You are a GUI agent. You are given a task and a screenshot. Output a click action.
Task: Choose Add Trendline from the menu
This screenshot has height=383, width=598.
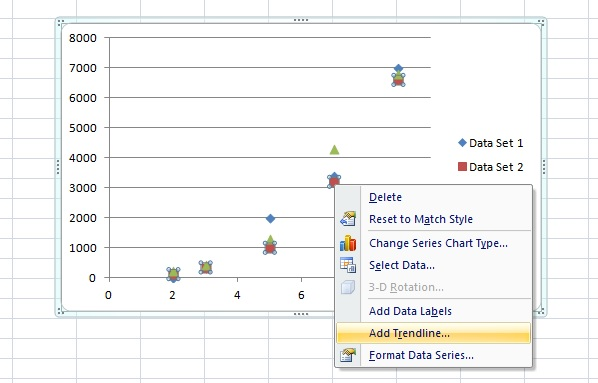pos(433,333)
